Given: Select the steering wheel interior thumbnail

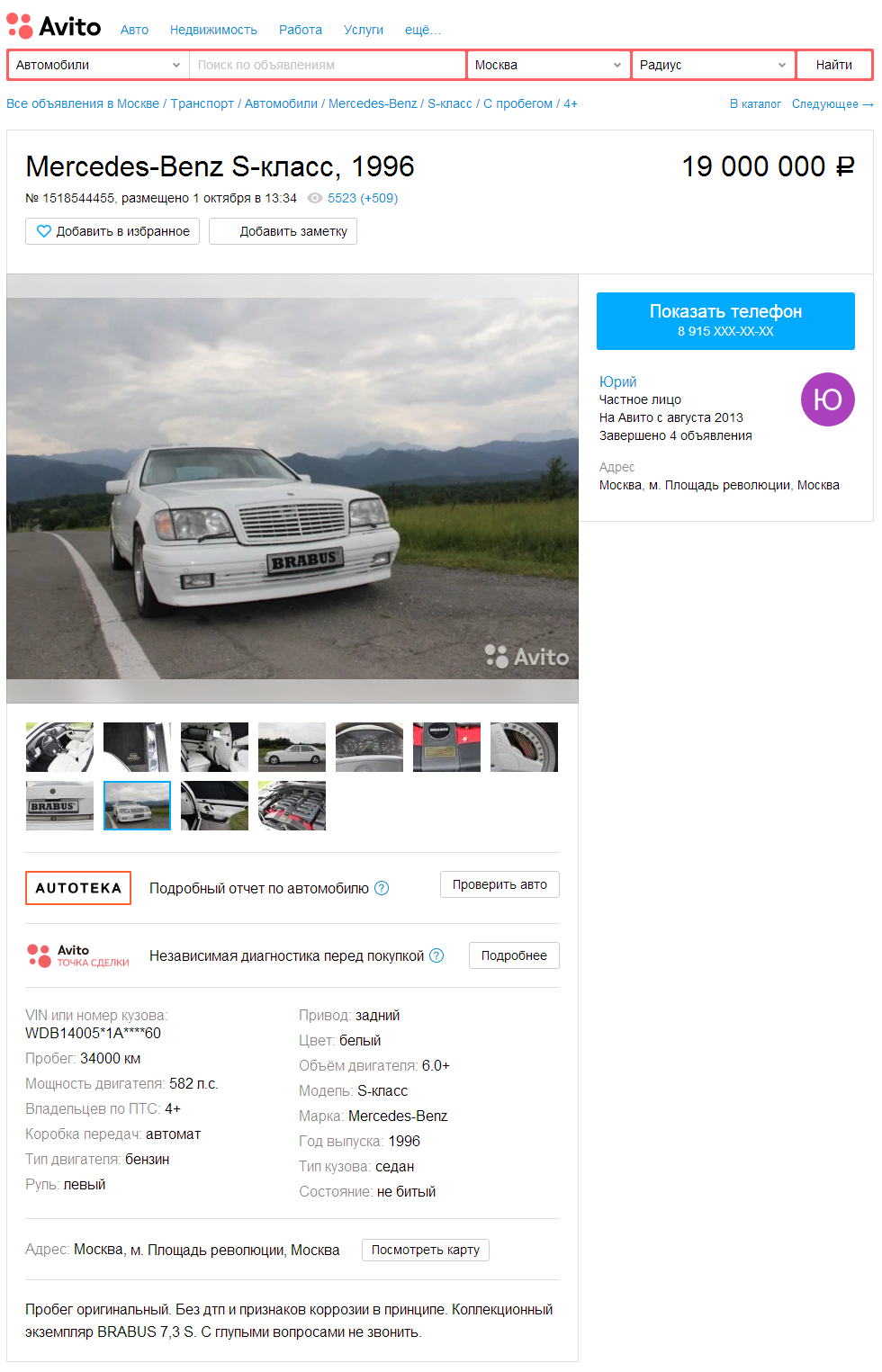Looking at the screenshot, I should 59,747.
